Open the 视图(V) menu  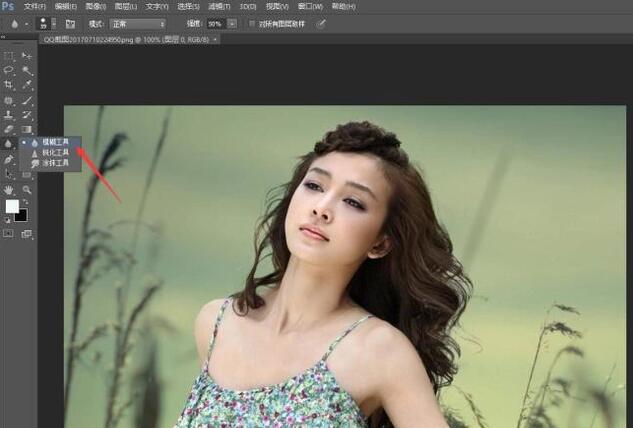[x=277, y=7]
